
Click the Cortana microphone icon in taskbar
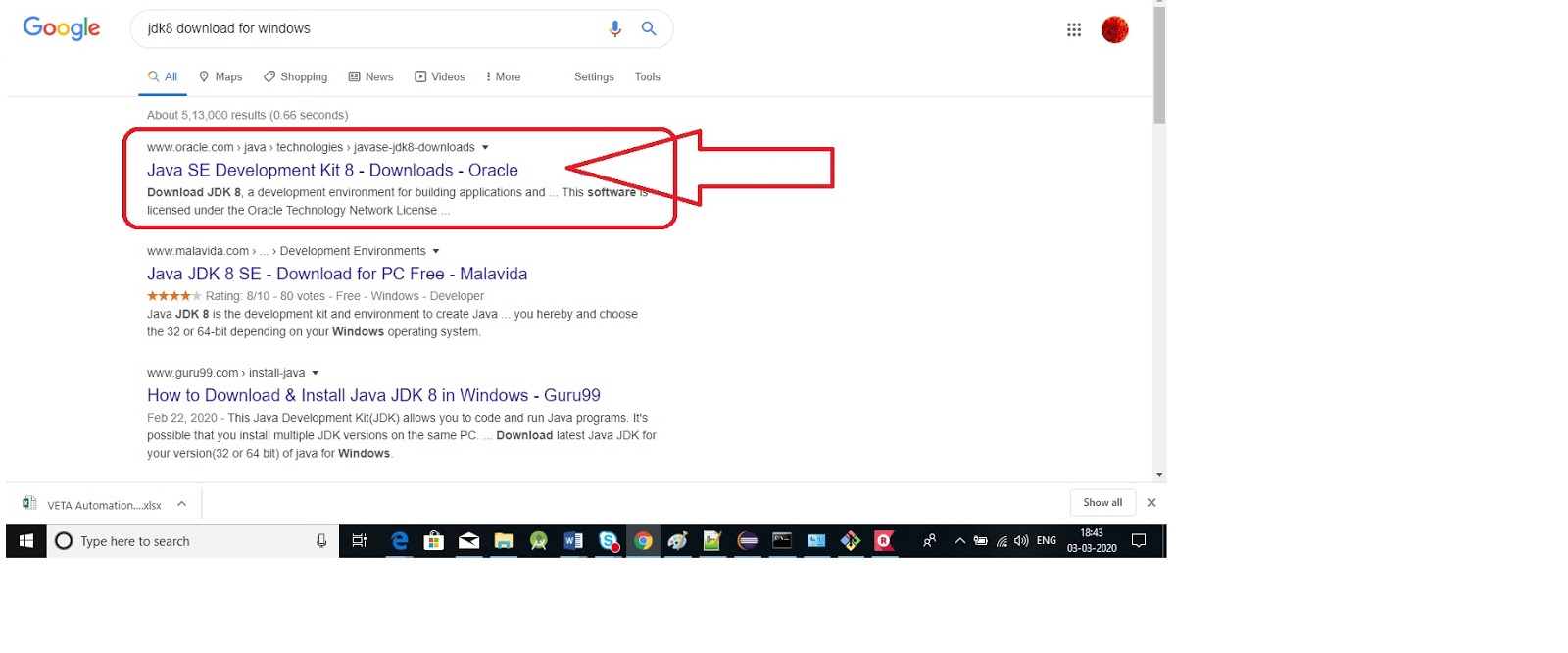321,541
